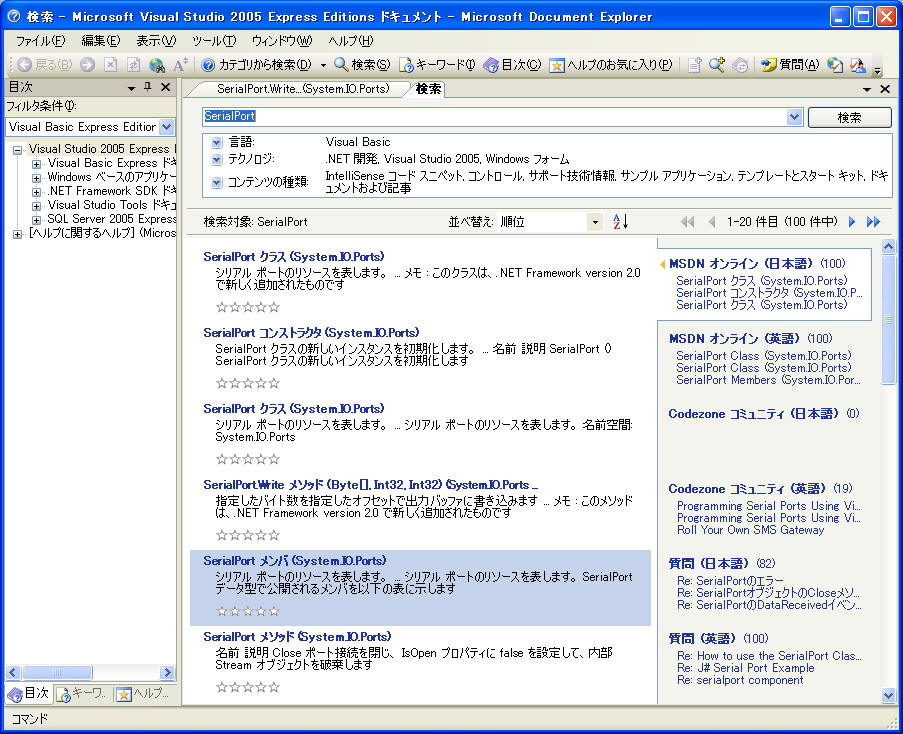This screenshot has height=734, width=903.
Task: Expand the Visual Studio Tools tree node
Action: [36, 206]
